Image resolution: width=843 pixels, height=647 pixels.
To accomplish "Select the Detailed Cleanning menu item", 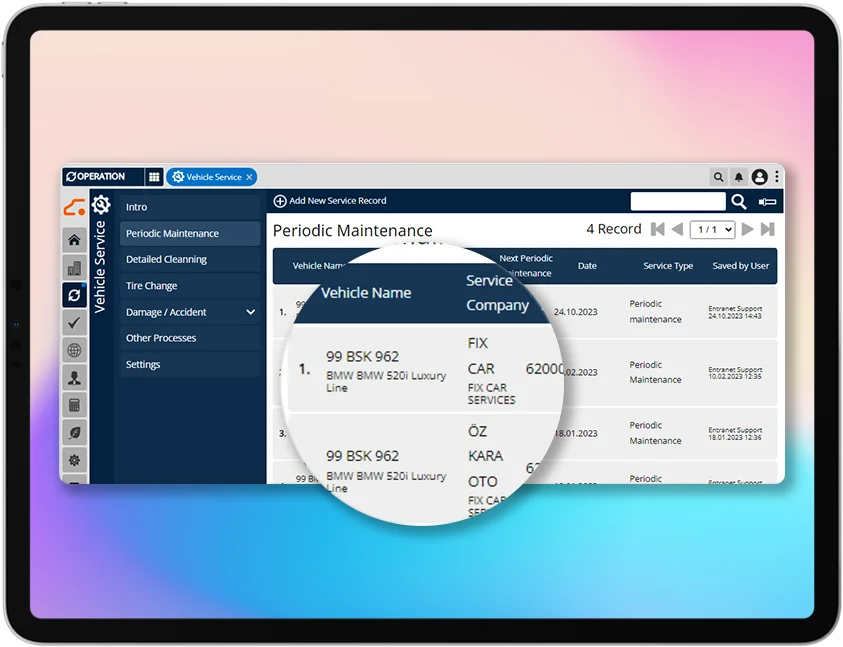I will (x=166, y=259).
